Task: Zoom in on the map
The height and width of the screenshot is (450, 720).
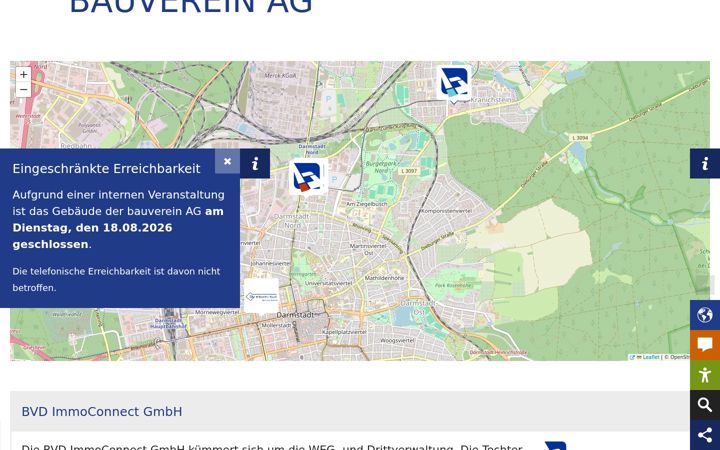Action: click(x=23, y=74)
